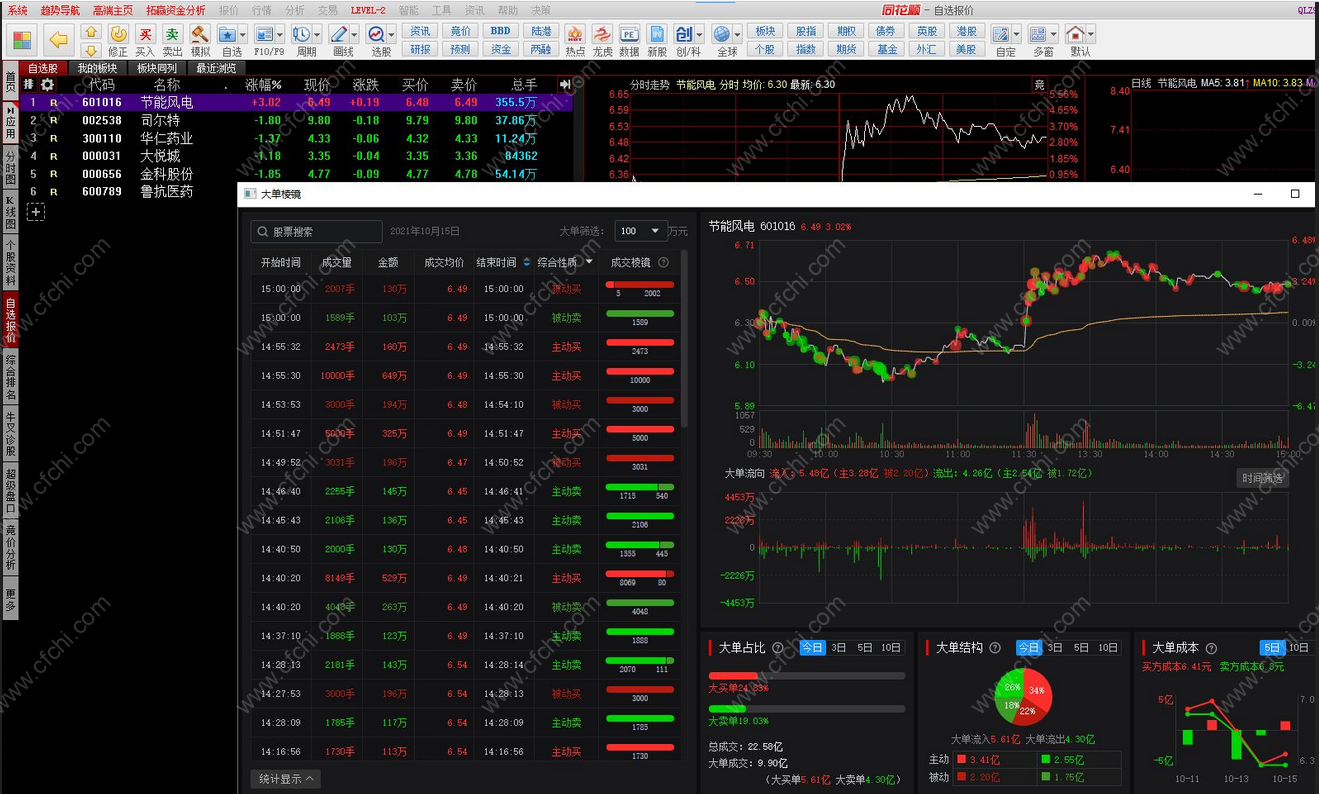1319x794 pixels.
Task: Open the 拓赢资金分析 menu
Action: pos(176,10)
